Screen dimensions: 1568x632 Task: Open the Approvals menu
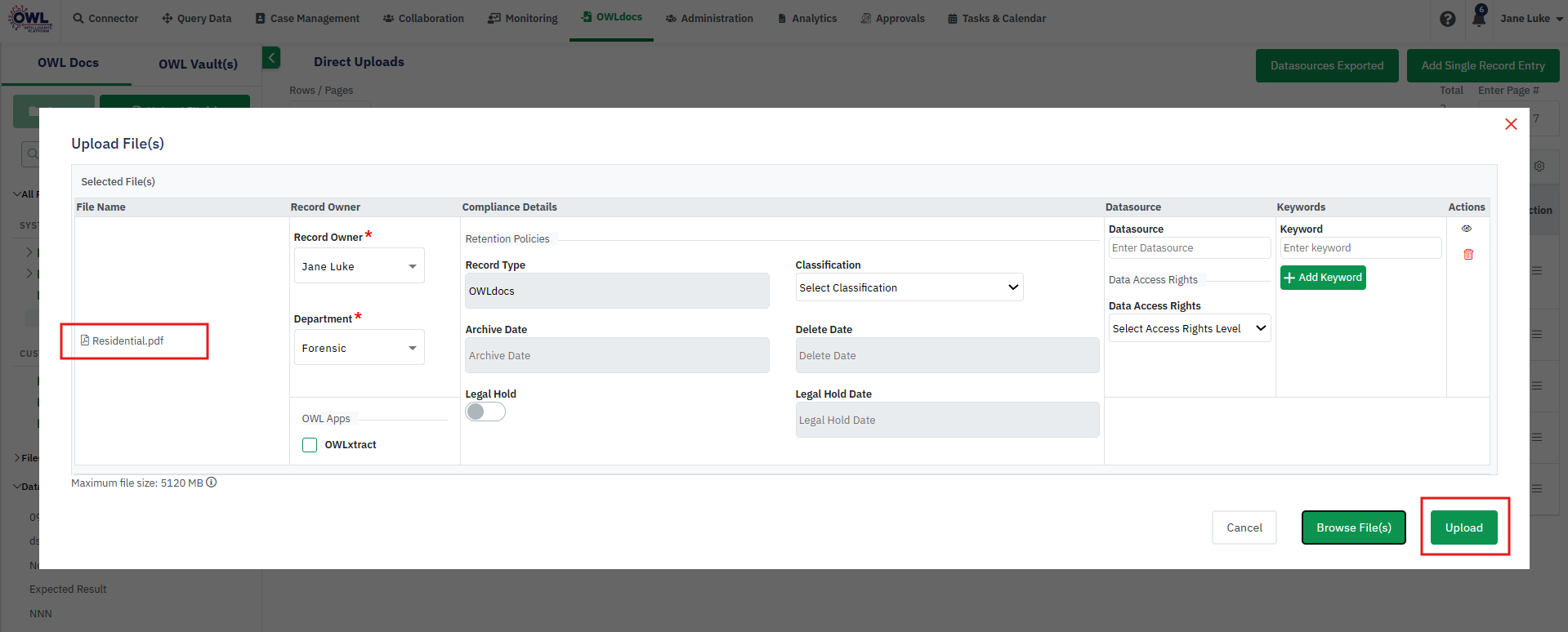click(x=892, y=18)
